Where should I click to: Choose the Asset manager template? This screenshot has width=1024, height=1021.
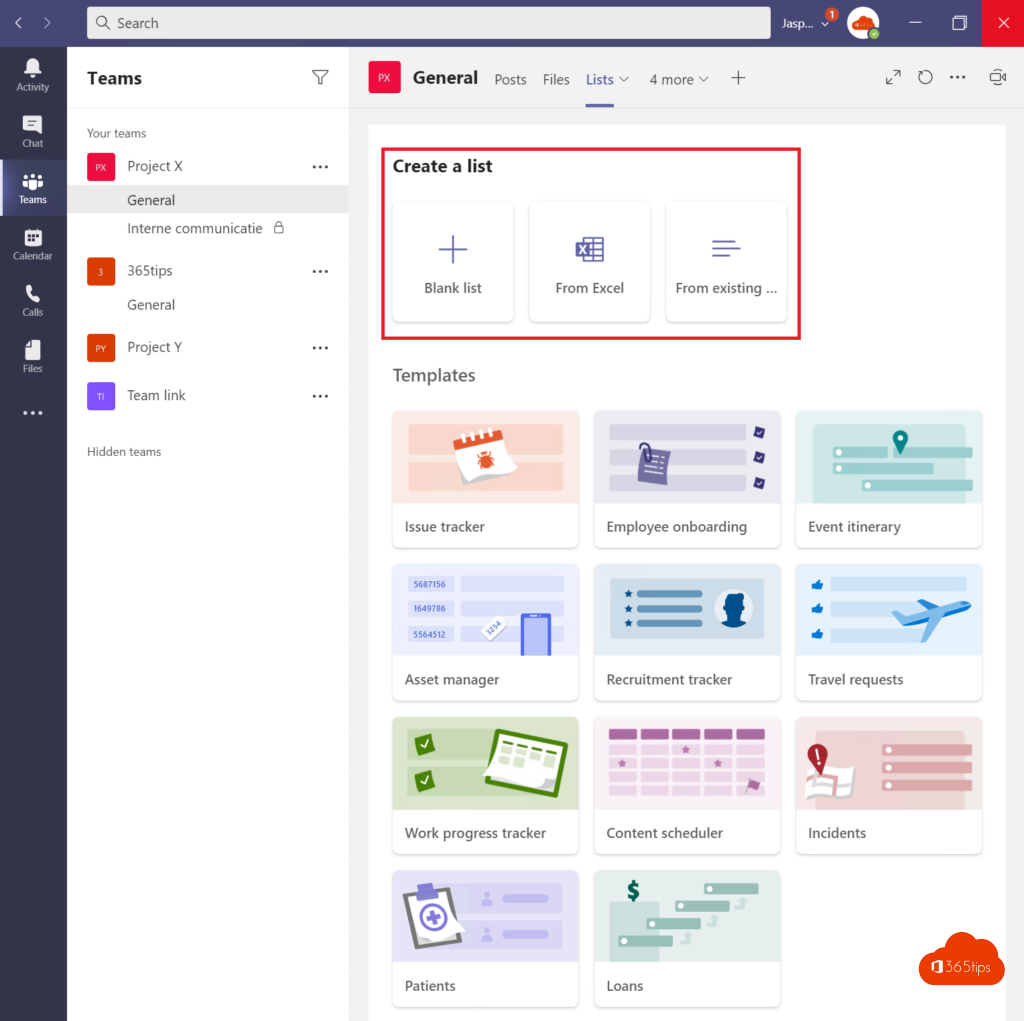tap(485, 632)
